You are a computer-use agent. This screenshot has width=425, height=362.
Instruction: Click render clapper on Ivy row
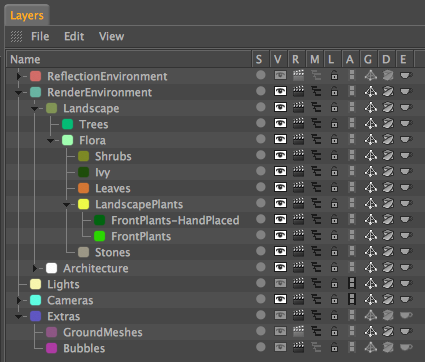point(298,171)
